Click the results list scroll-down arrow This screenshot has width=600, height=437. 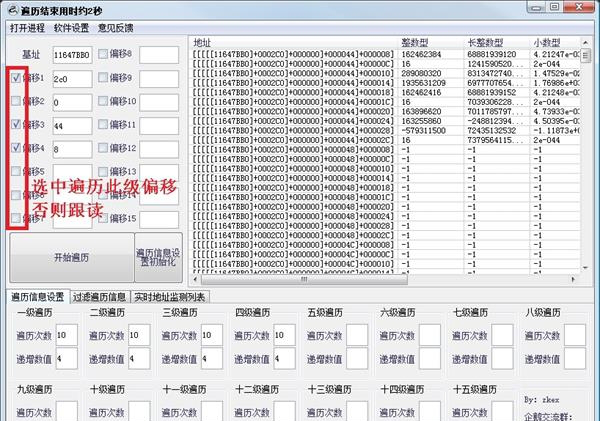pos(585,268)
